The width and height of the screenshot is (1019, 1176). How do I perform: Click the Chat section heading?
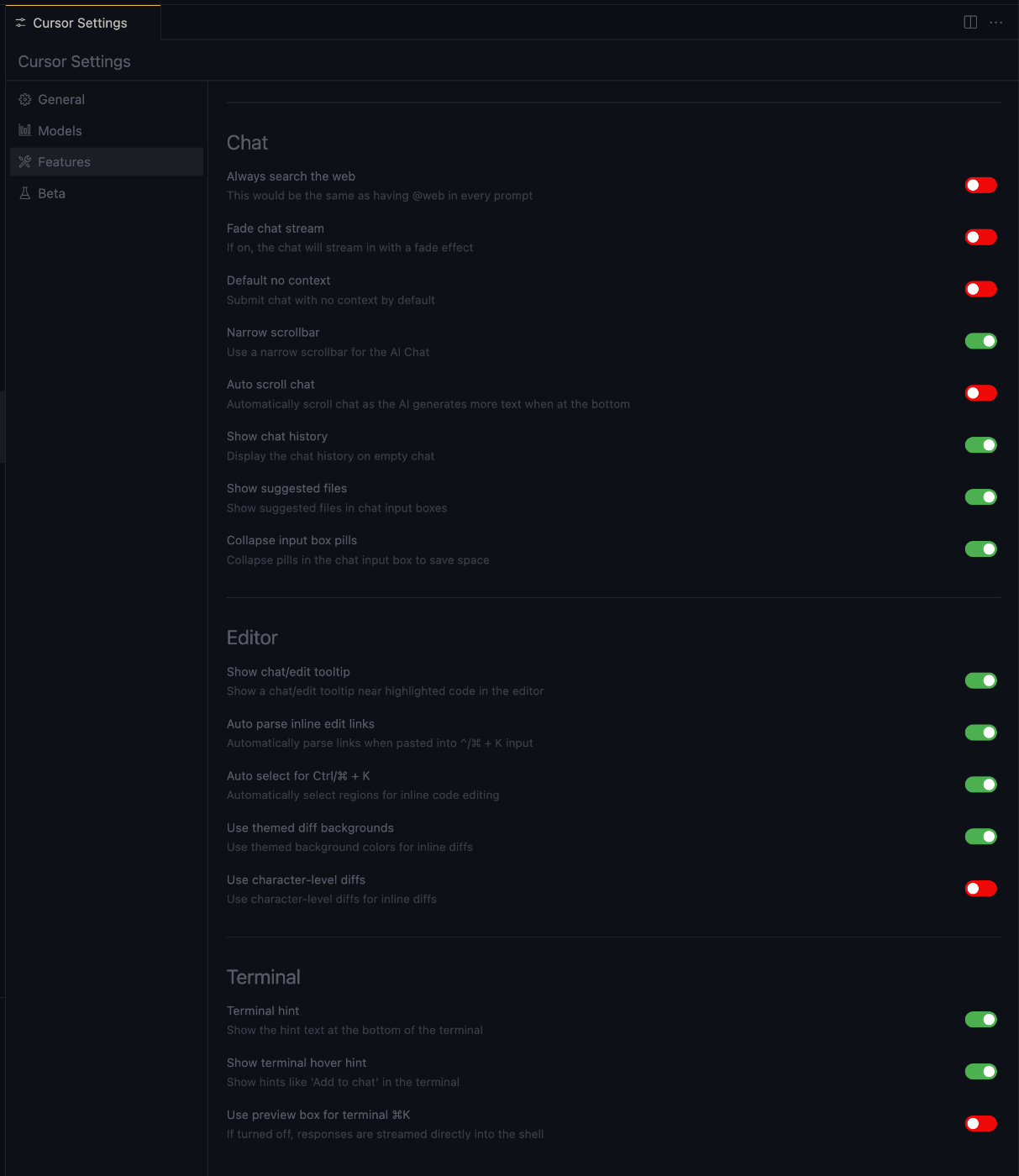(x=247, y=143)
